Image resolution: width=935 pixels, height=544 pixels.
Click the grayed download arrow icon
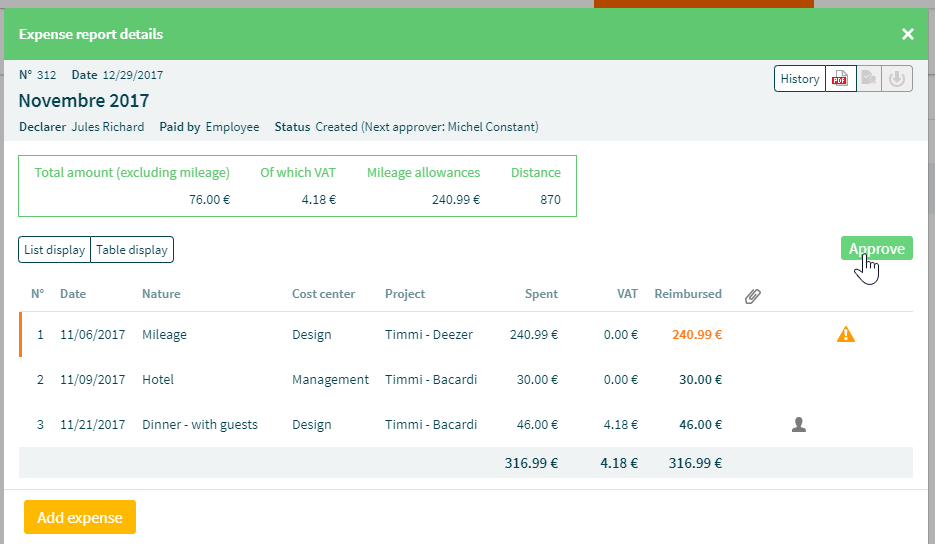coord(897,79)
